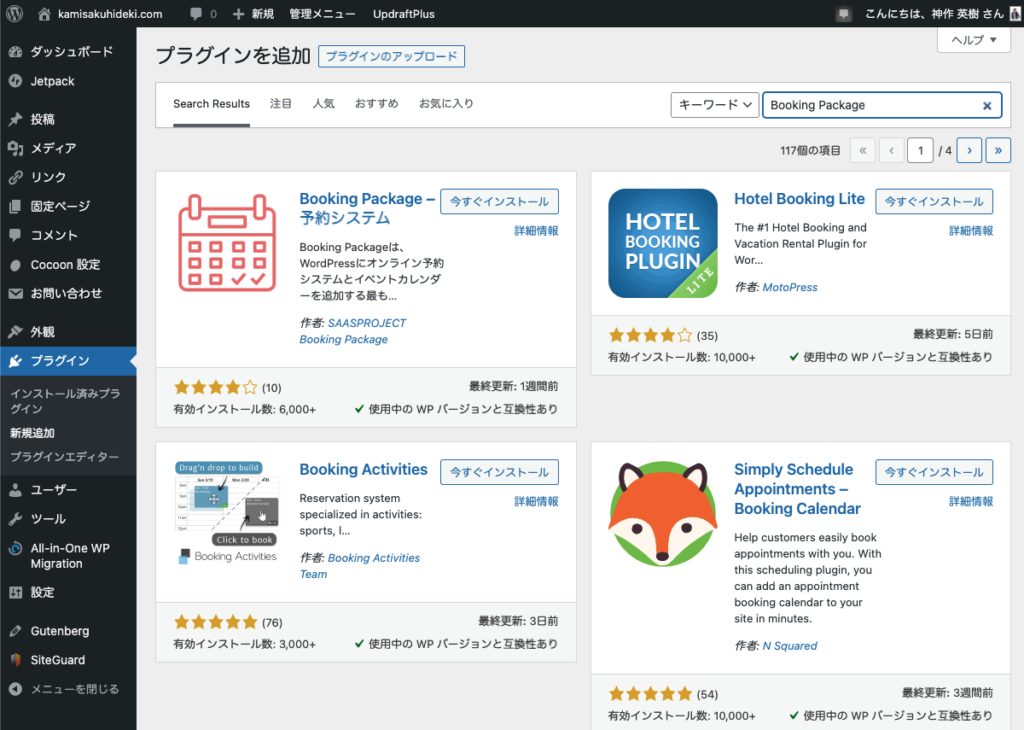Open the comments bubble in admin bar
Viewport: 1024px width, 730px height.
[x=195, y=14]
